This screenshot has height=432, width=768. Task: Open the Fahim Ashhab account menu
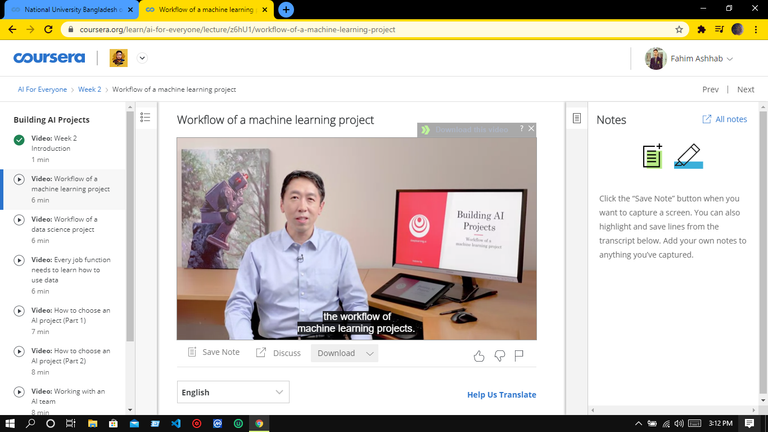[690, 59]
